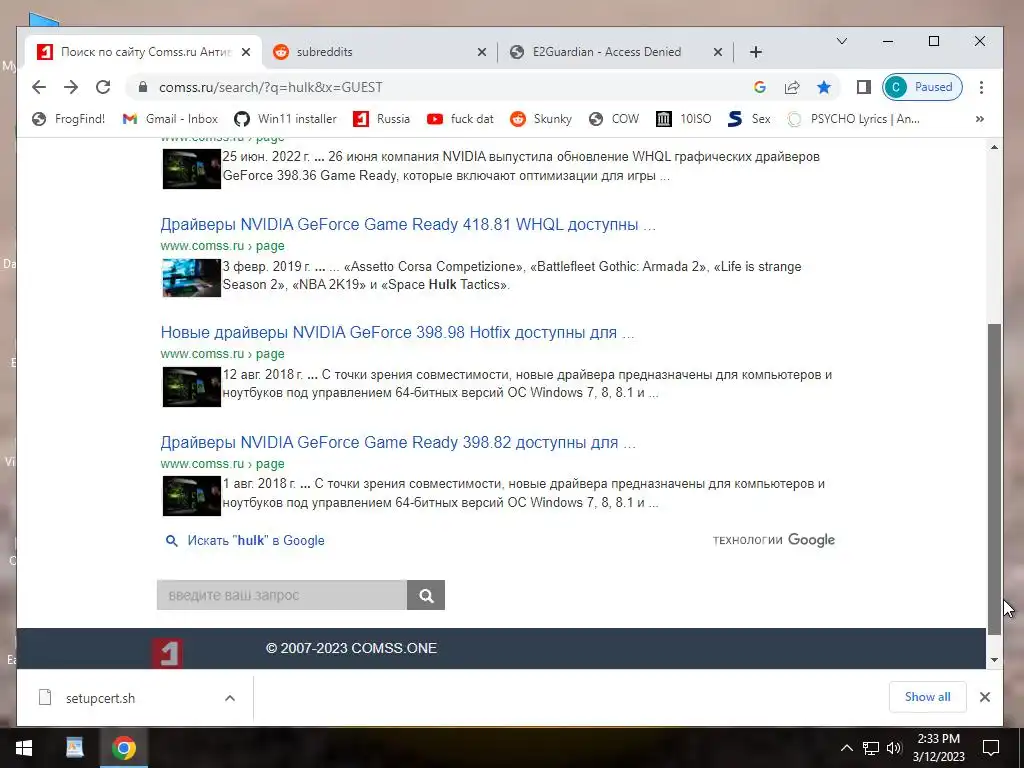Open the Gmail - Inbox bookmark
The image size is (1024, 768).
coord(170,119)
